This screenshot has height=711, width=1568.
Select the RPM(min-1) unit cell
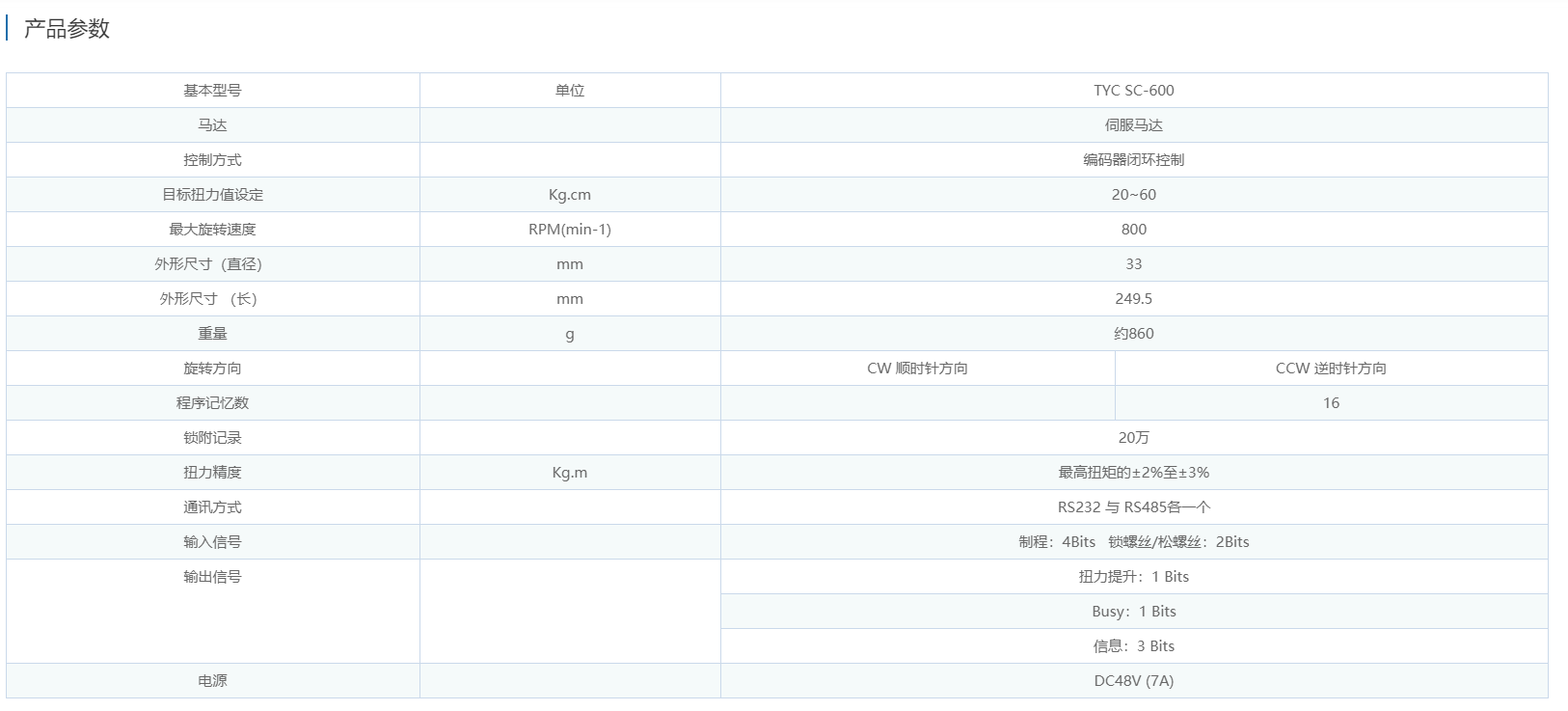tap(570, 230)
